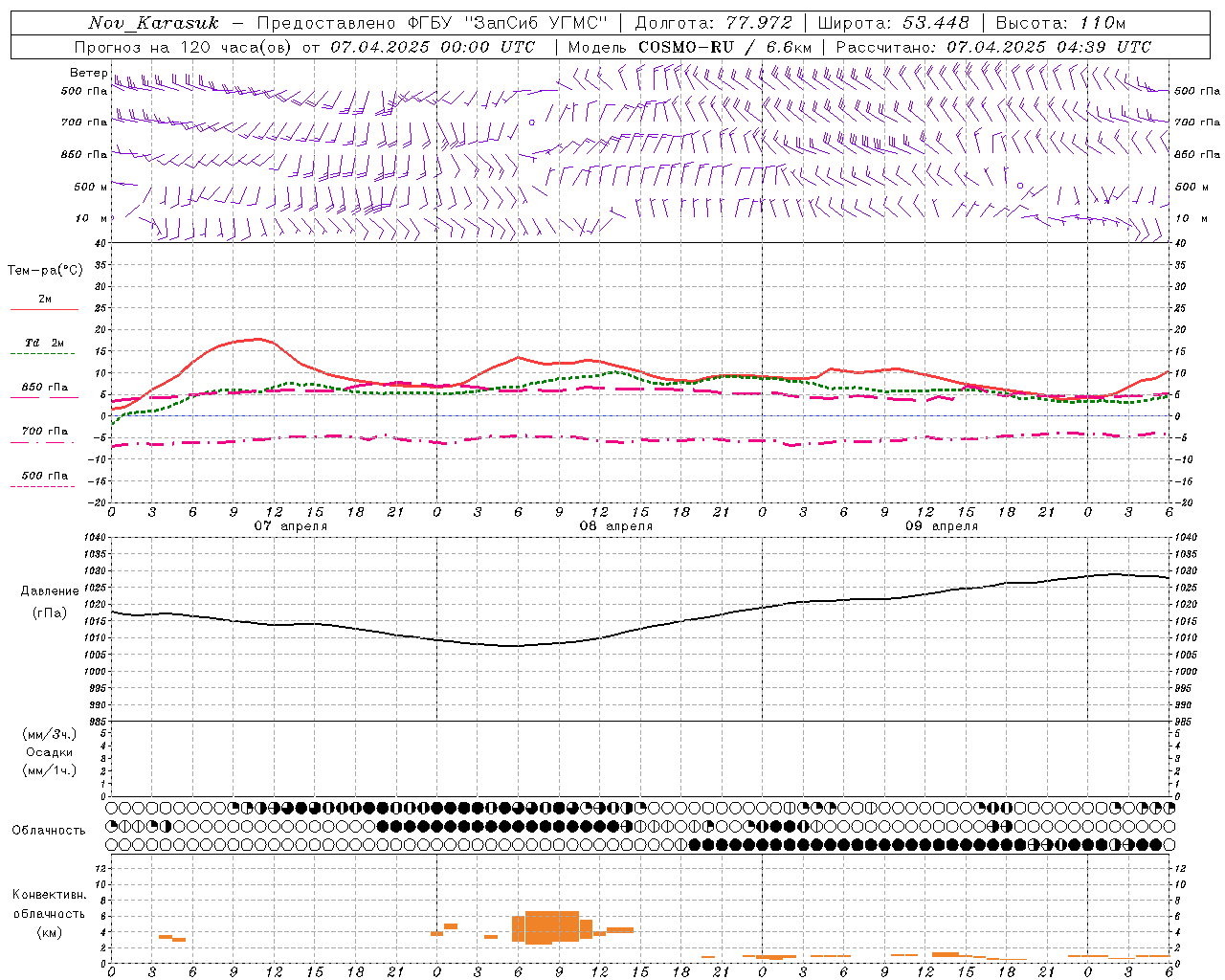Click the '(мм/3ч.)' precipitation unit label
Image resolution: width=1225 pixels, height=980 pixels.
pyautogui.click(x=50, y=734)
